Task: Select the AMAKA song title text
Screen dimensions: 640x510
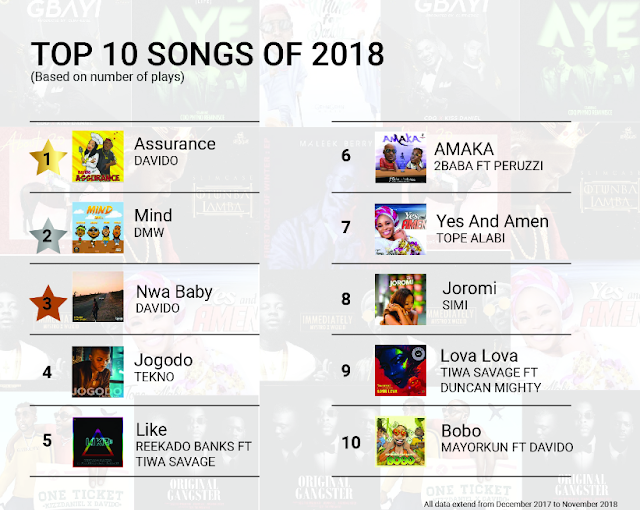Action: click(x=464, y=149)
